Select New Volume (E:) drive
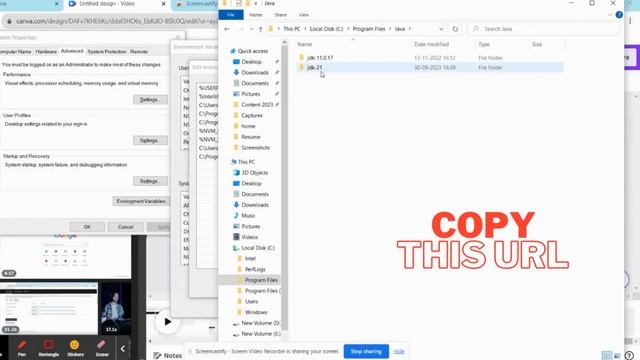The height and width of the screenshot is (360, 640). coord(260,334)
